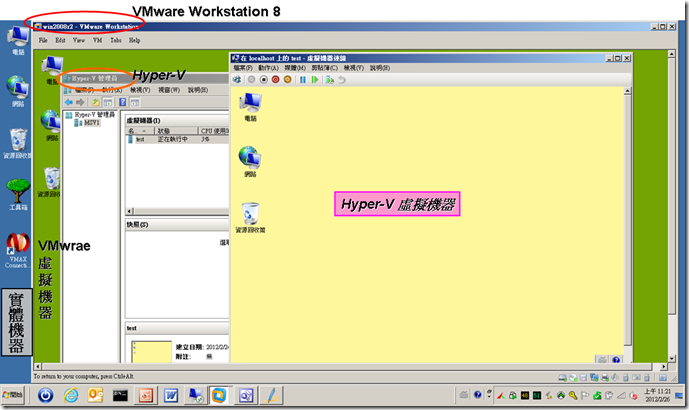Click the Turn Off (black square) VM toolbar icon

264,80
